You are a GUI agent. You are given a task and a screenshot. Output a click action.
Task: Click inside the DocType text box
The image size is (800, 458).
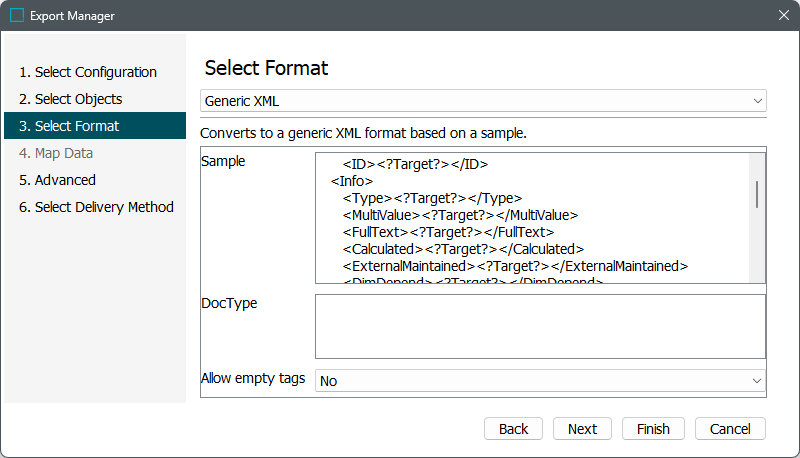pyautogui.click(x=540, y=326)
